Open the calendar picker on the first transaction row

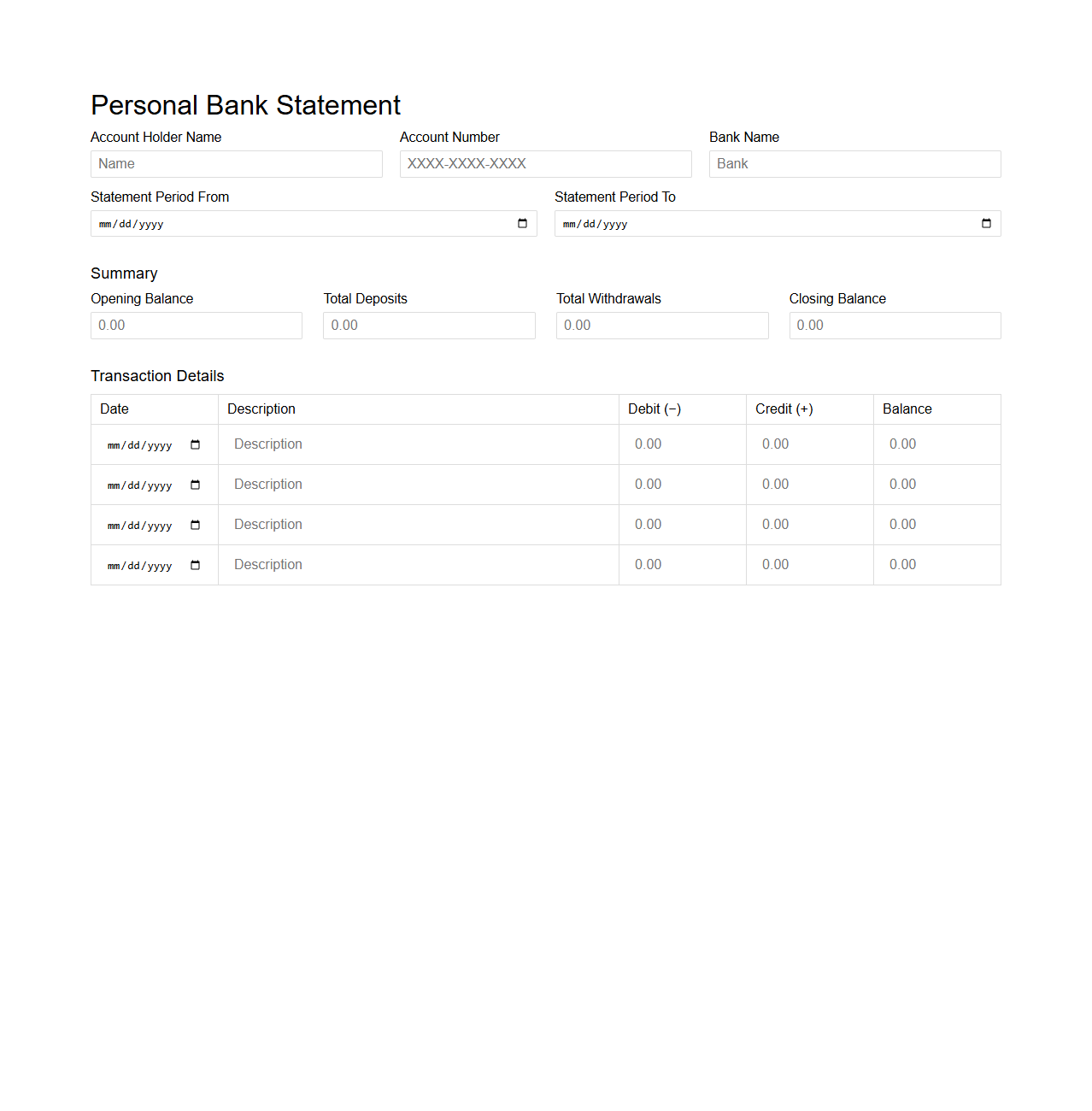[195, 444]
